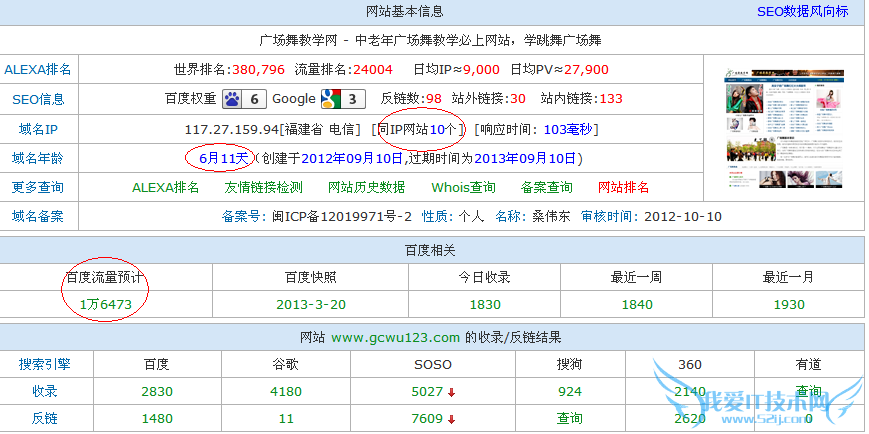Open the 网站历史数据 link
The height and width of the screenshot is (434, 869).
pos(366,187)
